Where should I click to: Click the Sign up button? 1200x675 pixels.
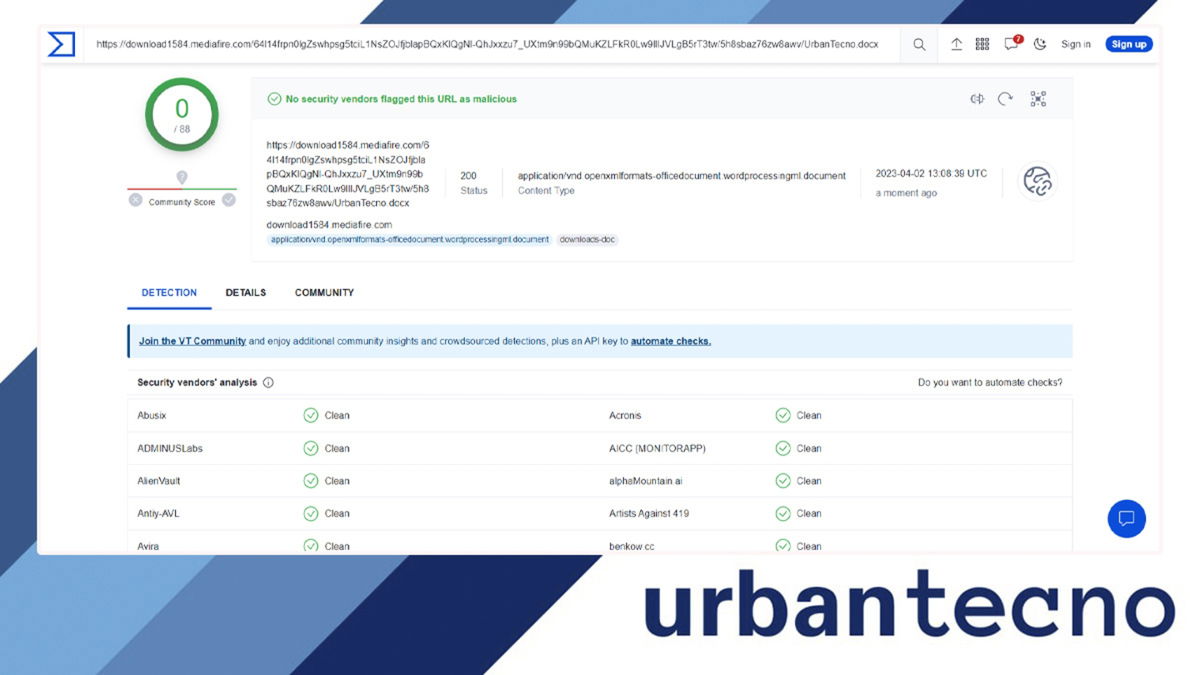point(1128,44)
